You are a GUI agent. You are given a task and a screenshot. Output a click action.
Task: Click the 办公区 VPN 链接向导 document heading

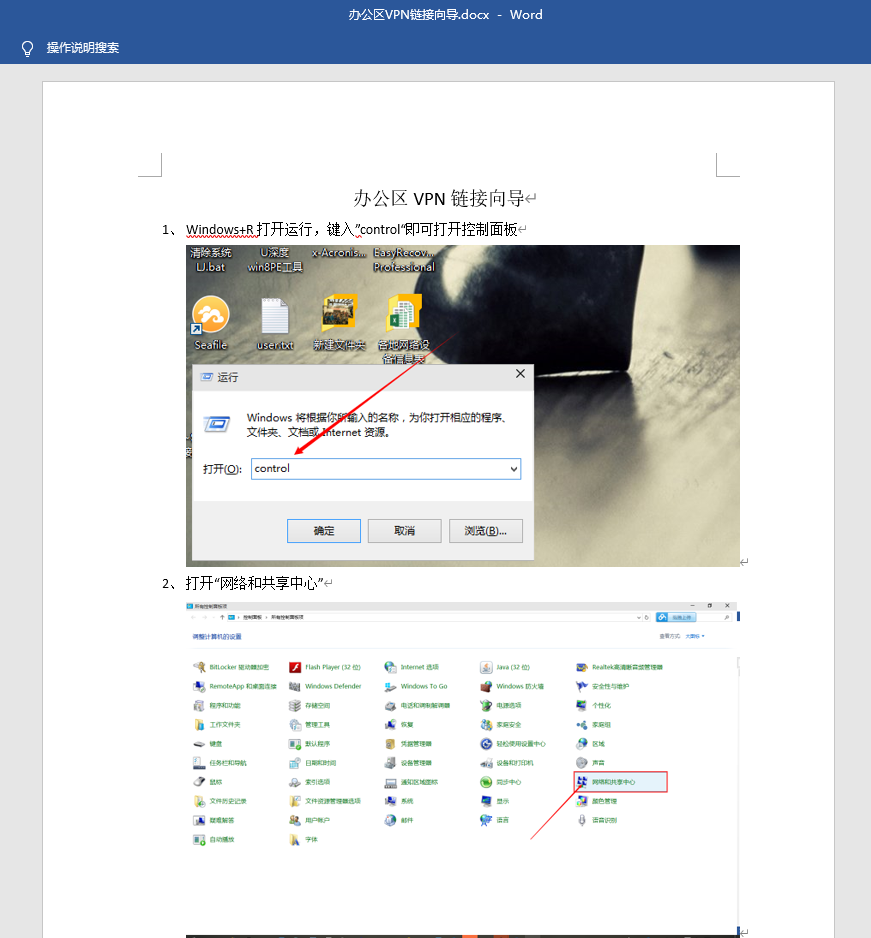(439, 198)
